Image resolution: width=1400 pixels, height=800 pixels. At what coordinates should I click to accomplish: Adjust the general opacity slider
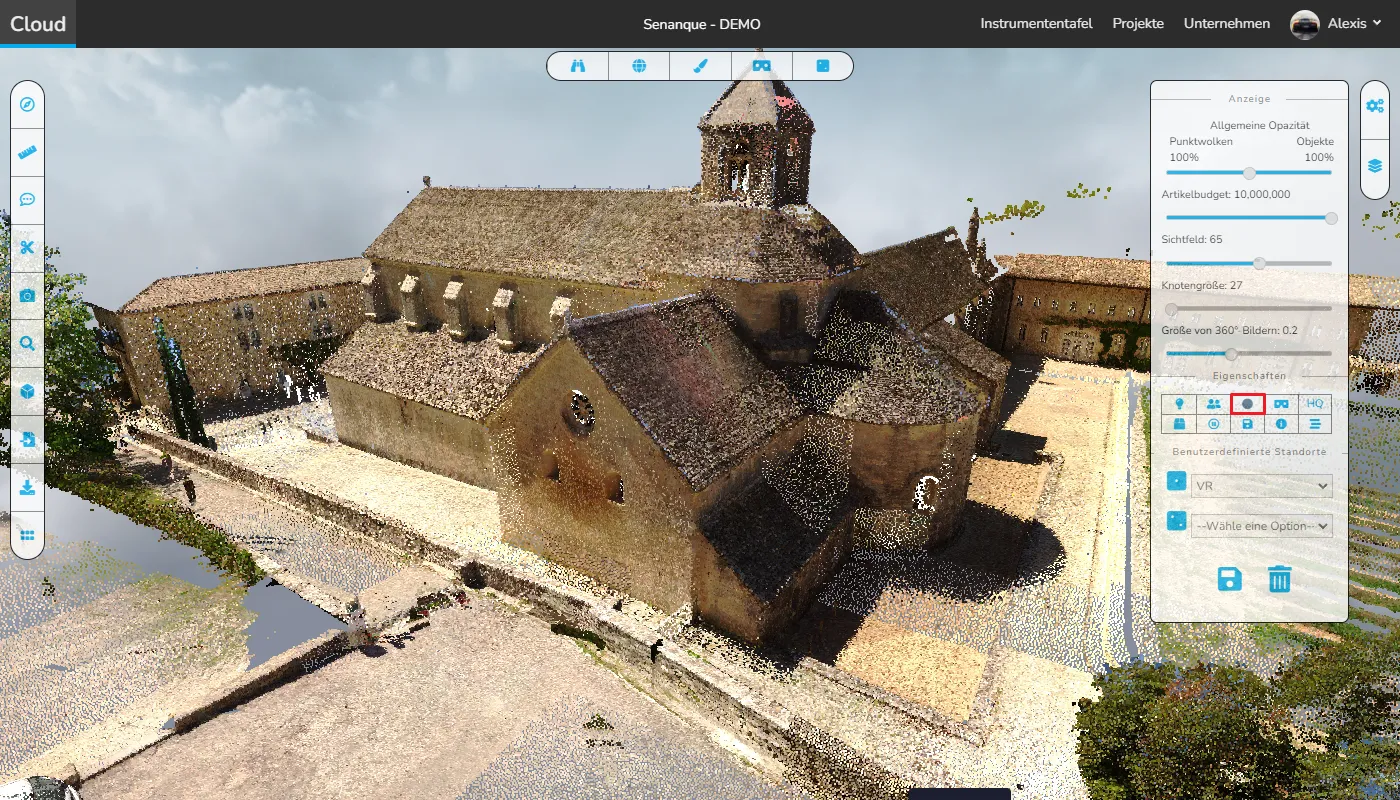(x=1249, y=172)
